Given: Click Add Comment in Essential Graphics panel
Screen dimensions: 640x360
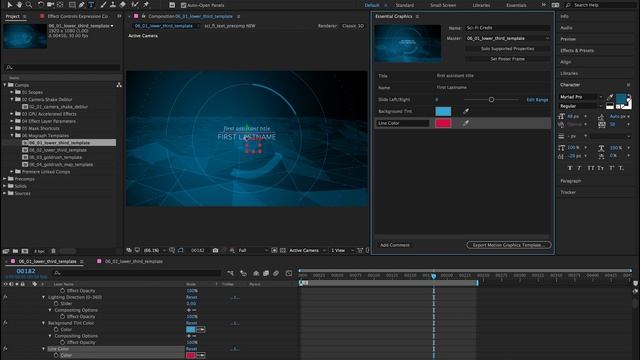Looking at the screenshot, I should point(395,245).
